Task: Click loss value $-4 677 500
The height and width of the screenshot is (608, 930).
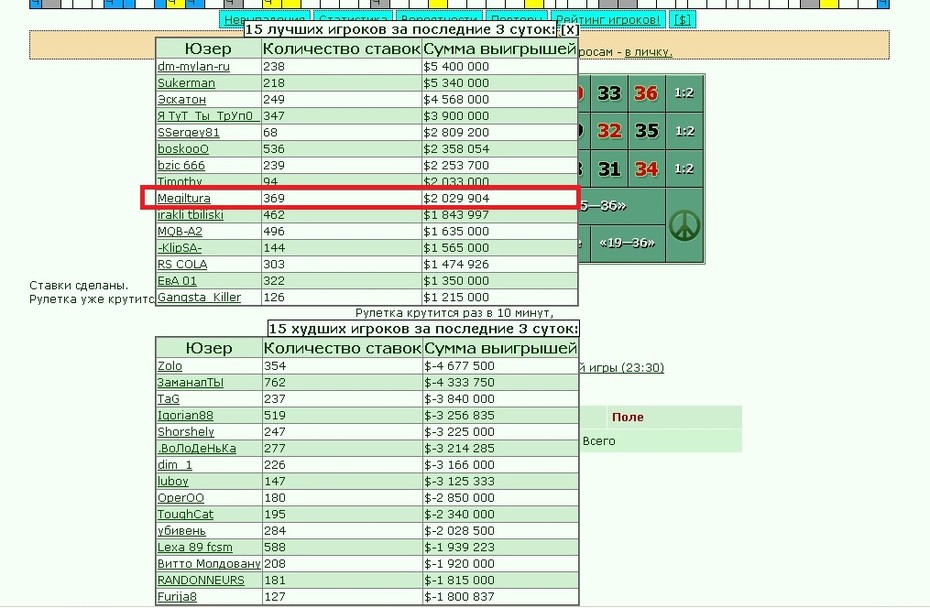Action: click(460, 366)
